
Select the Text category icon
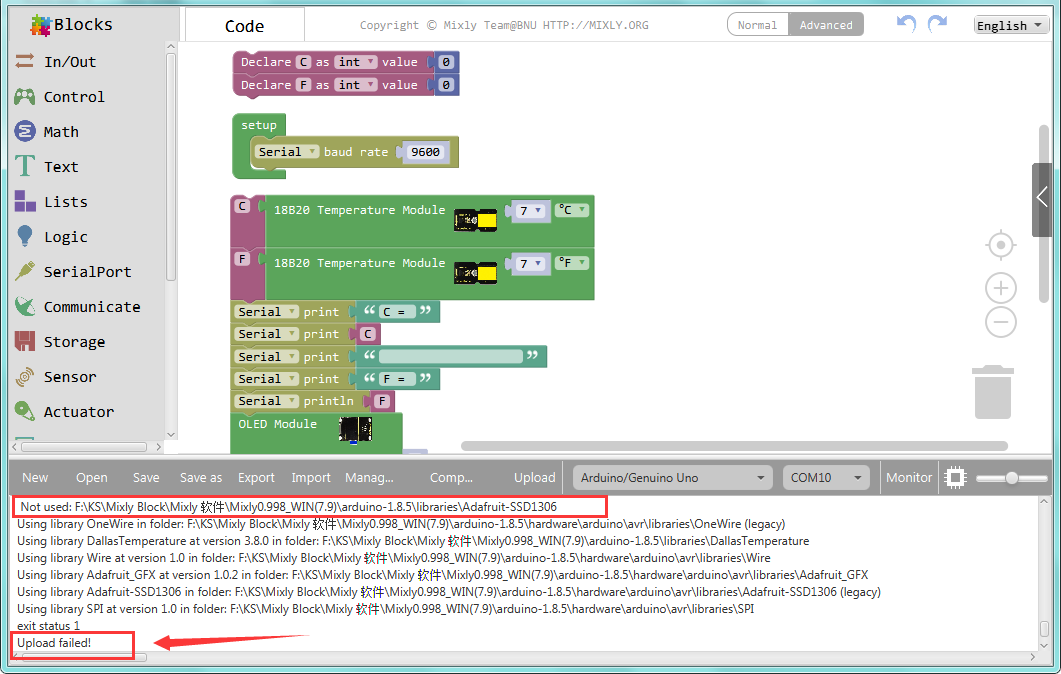[x=25, y=166]
